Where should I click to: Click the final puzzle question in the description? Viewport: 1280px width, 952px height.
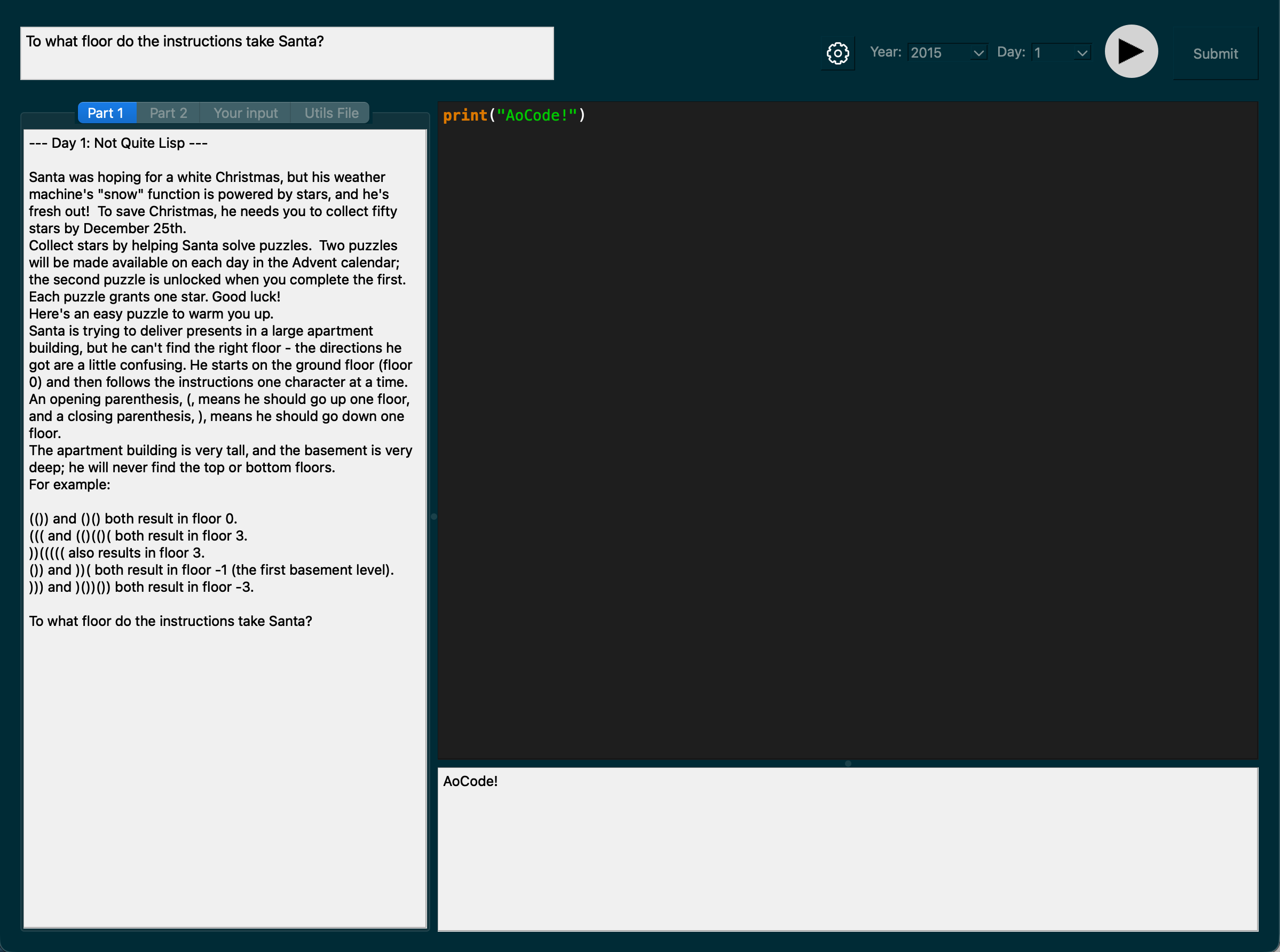(x=171, y=621)
